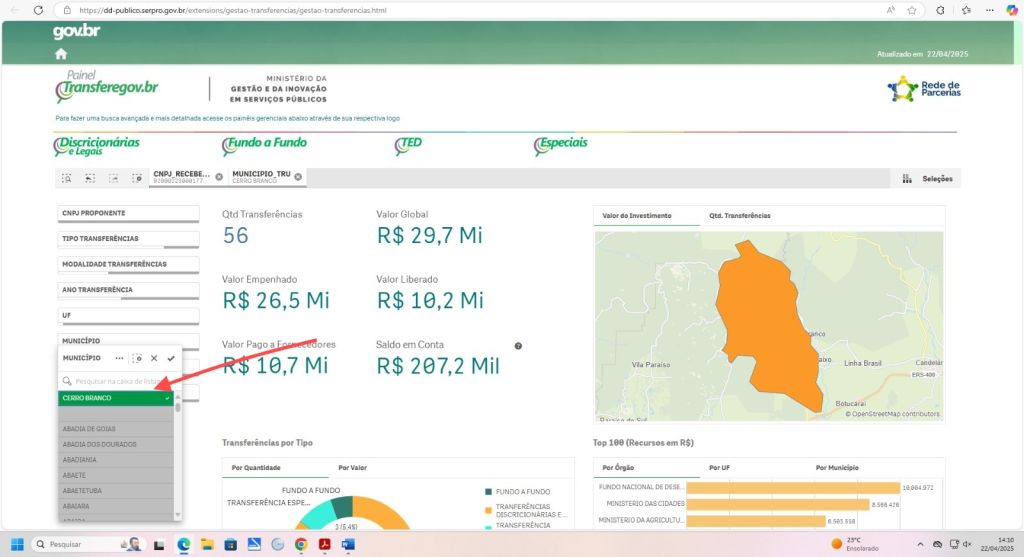Step forward in selections
Screen dimensions: 1024x557
coord(114,178)
